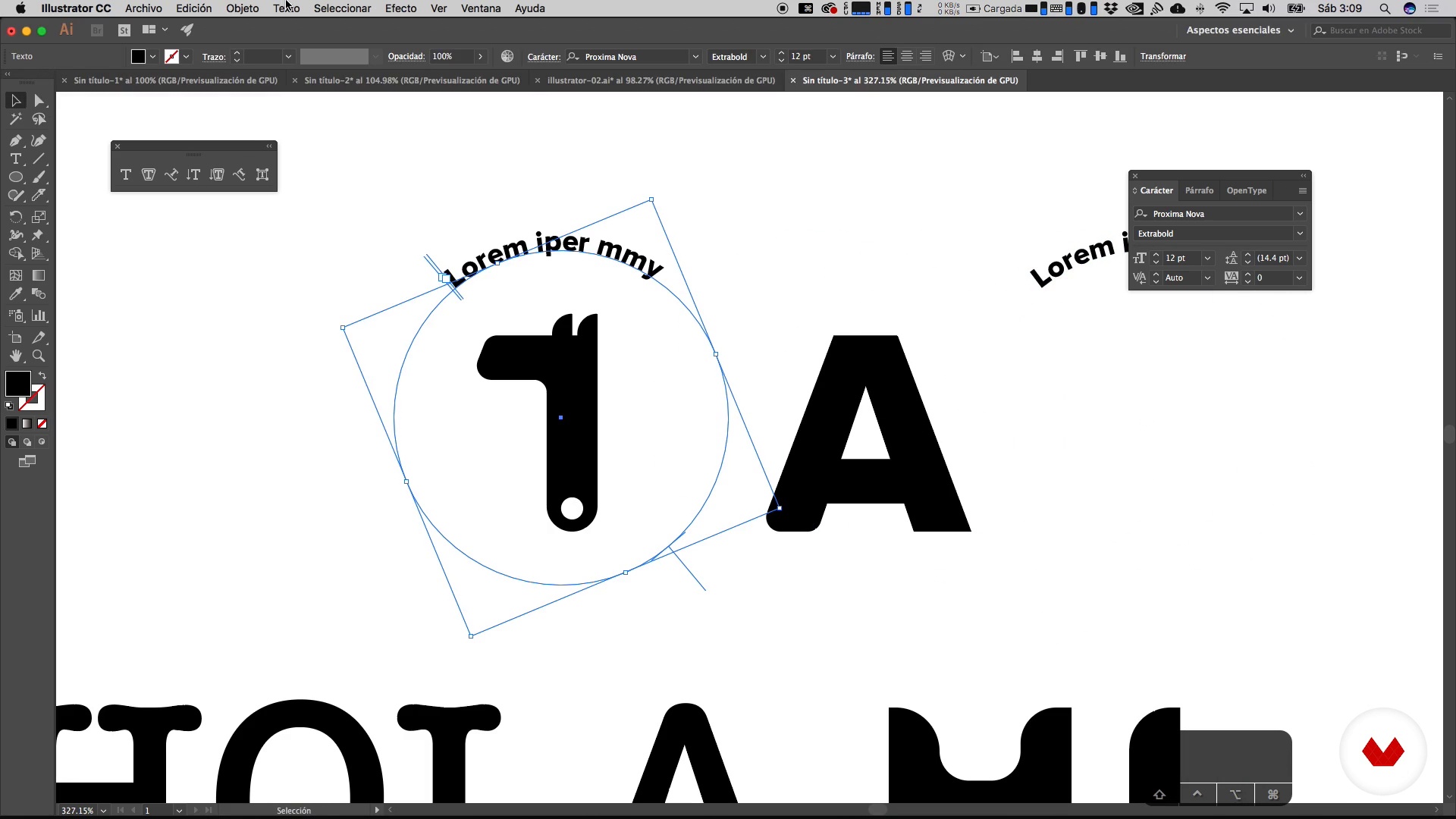
Task: Set fill mode to Color
Action: (12, 424)
